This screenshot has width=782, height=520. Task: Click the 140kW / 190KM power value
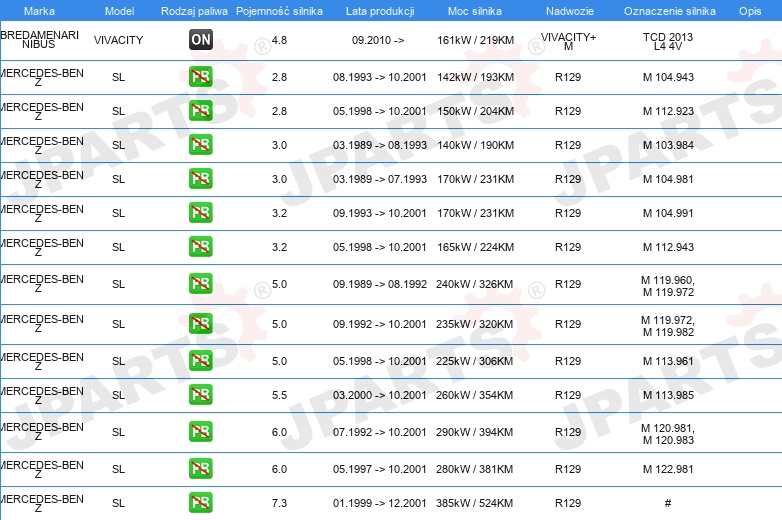[475, 145]
